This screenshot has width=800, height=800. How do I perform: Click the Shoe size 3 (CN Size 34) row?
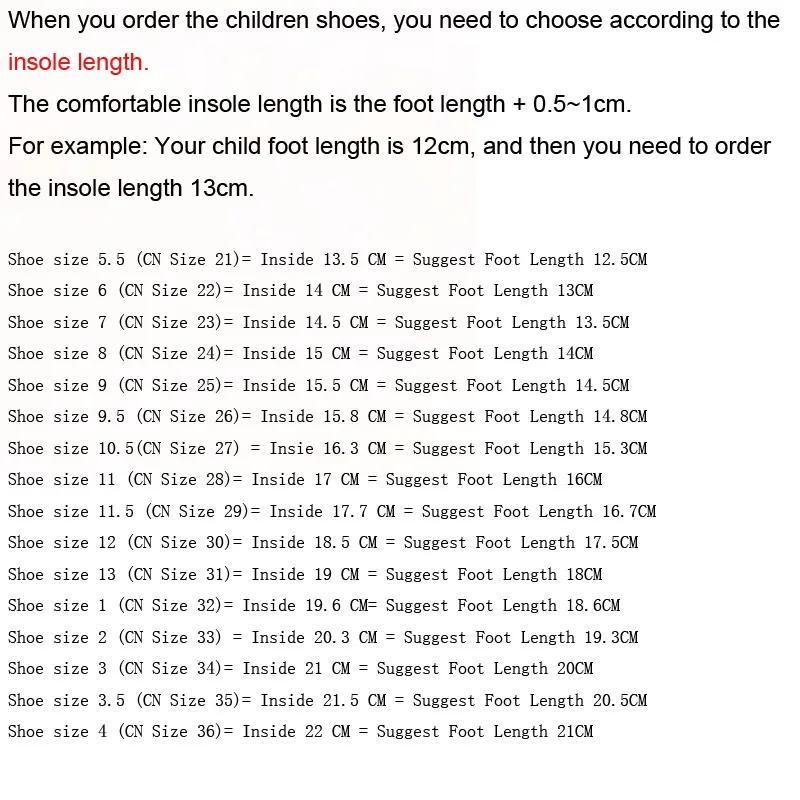click(x=300, y=669)
